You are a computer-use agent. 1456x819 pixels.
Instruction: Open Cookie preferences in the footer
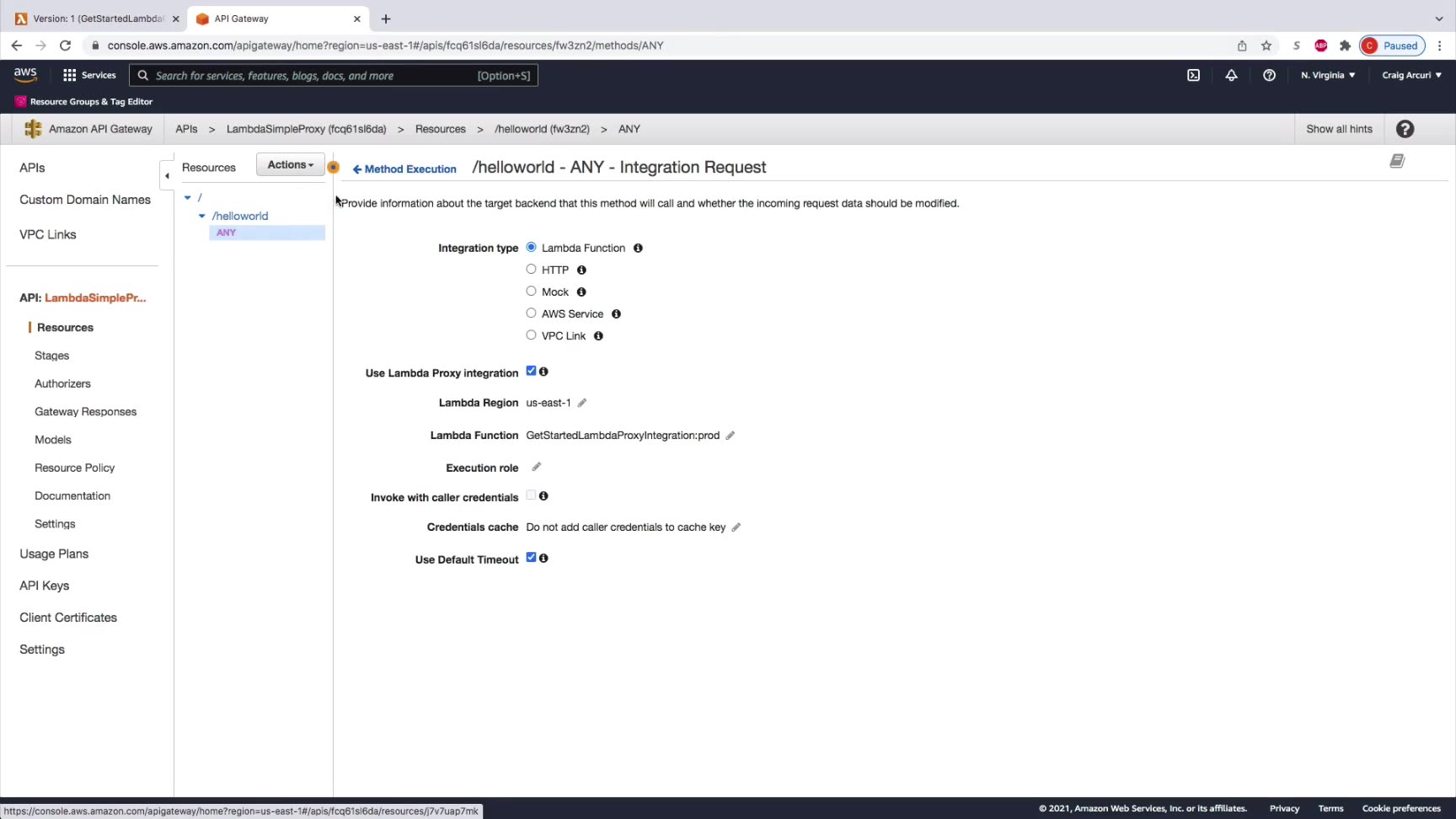1401,809
